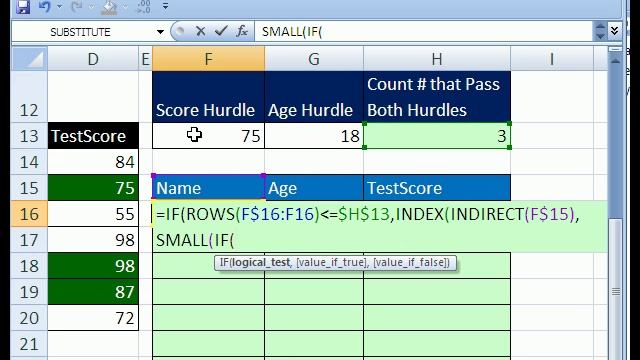This screenshot has height=360, width=640.
Task: Click the Score Hurdle header cell
Action: click(209, 97)
